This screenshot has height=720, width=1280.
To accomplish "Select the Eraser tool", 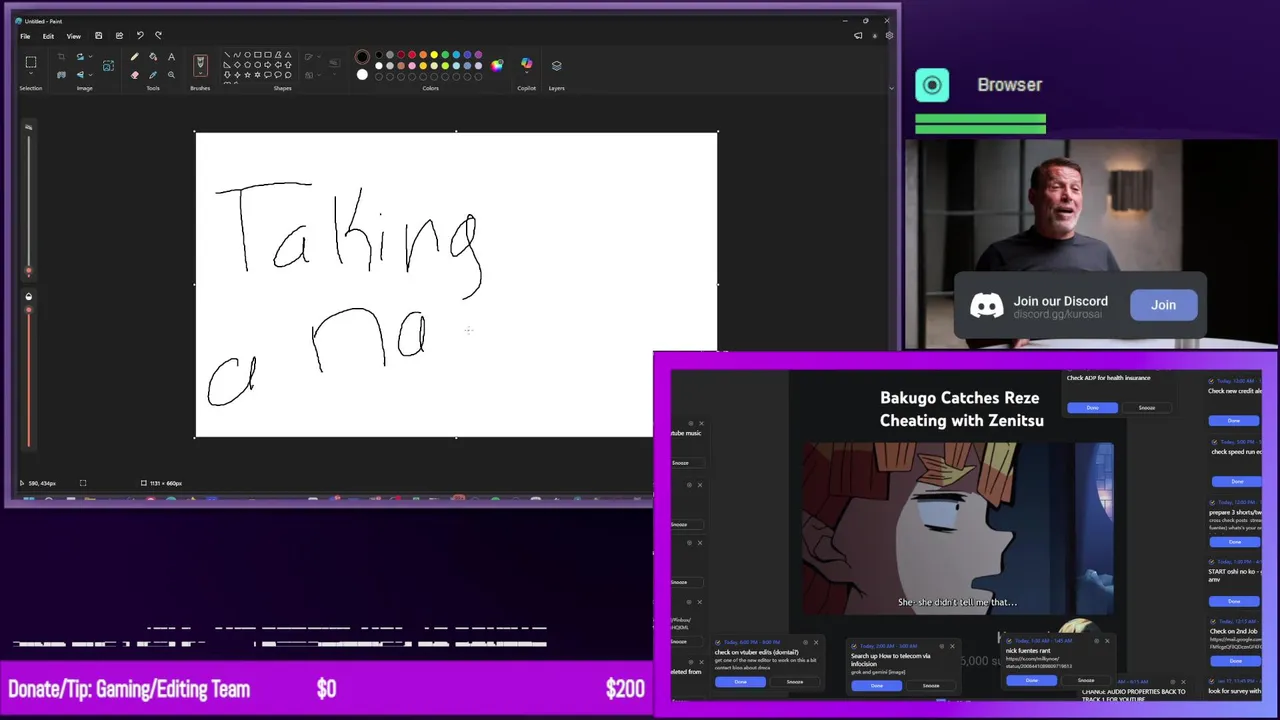I will click(x=135, y=75).
